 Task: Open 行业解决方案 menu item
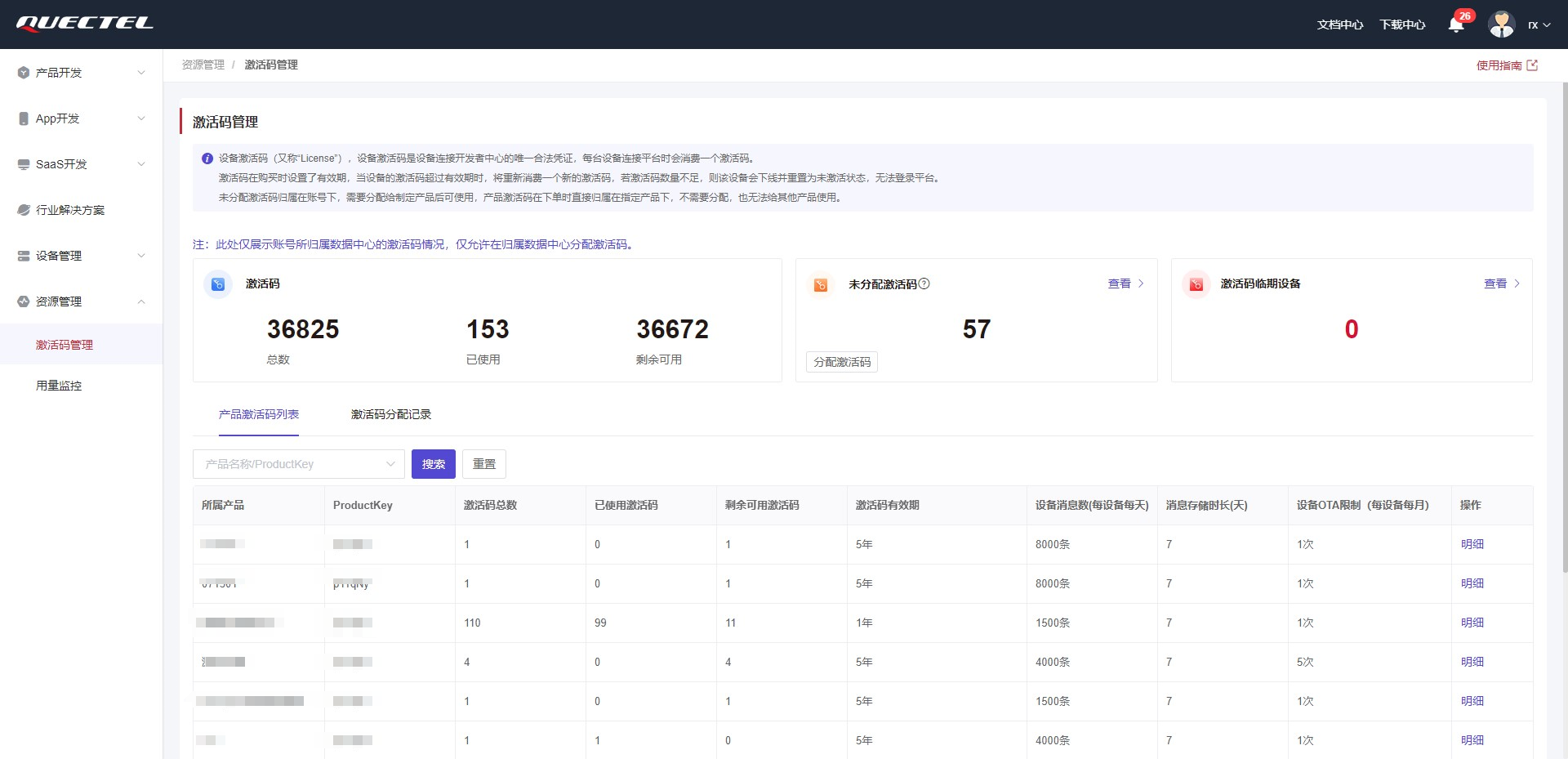[x=81, y=210]
